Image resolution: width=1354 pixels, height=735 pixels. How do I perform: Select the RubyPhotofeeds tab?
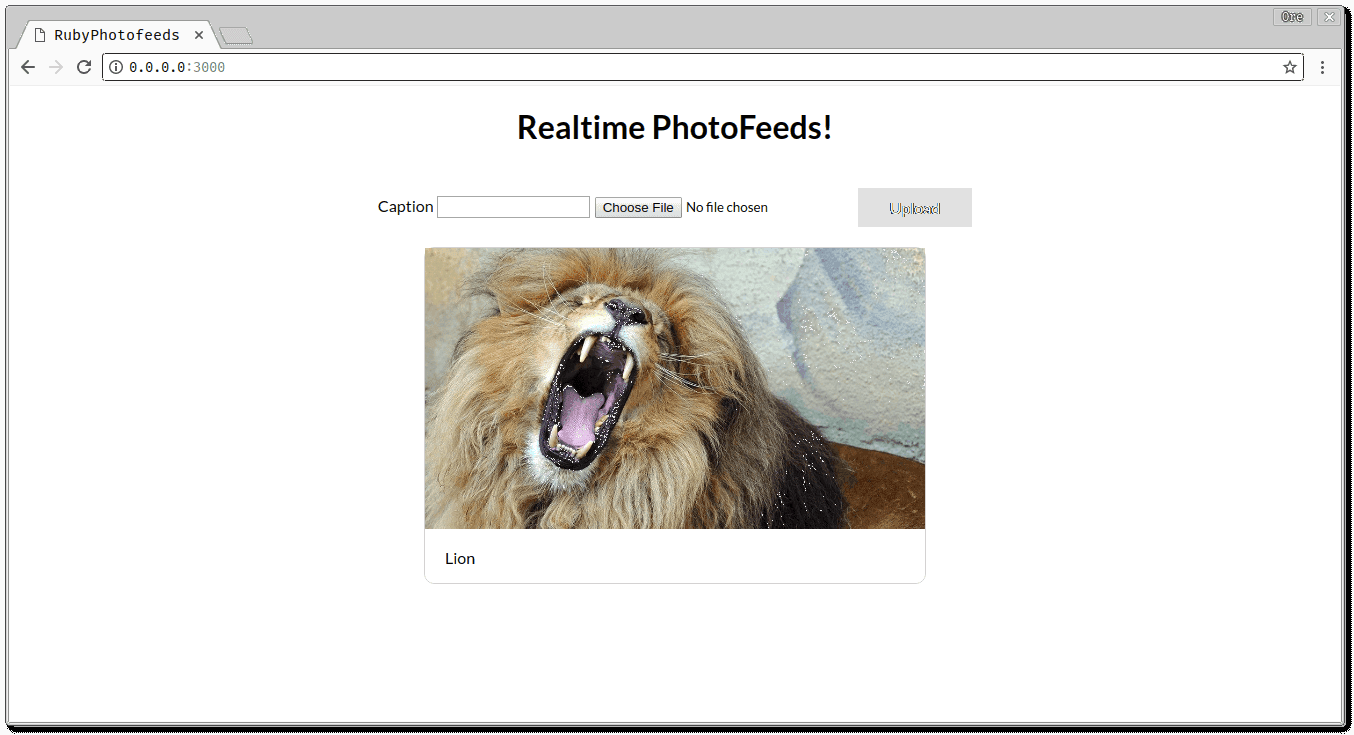117,35
